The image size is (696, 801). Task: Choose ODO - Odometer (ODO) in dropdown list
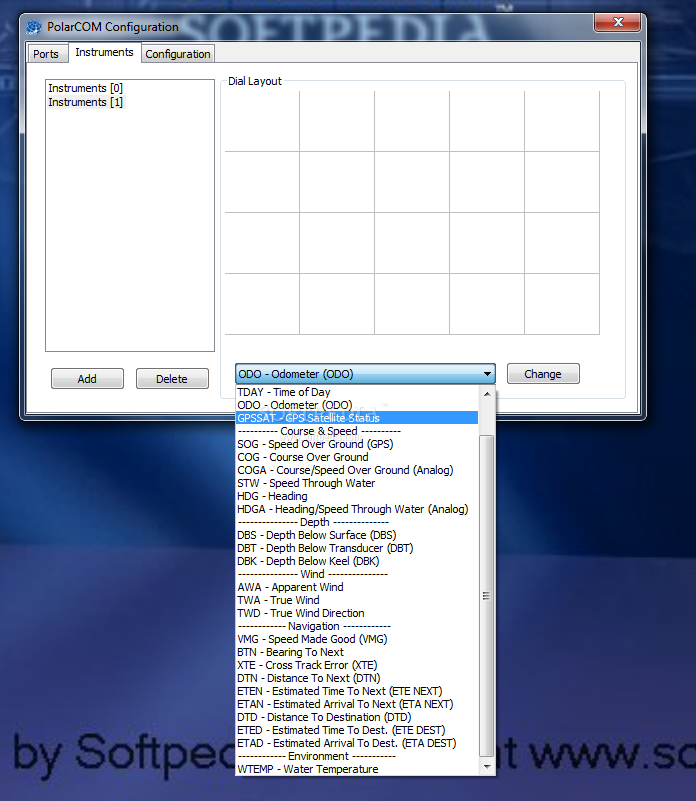click(357, 405)
